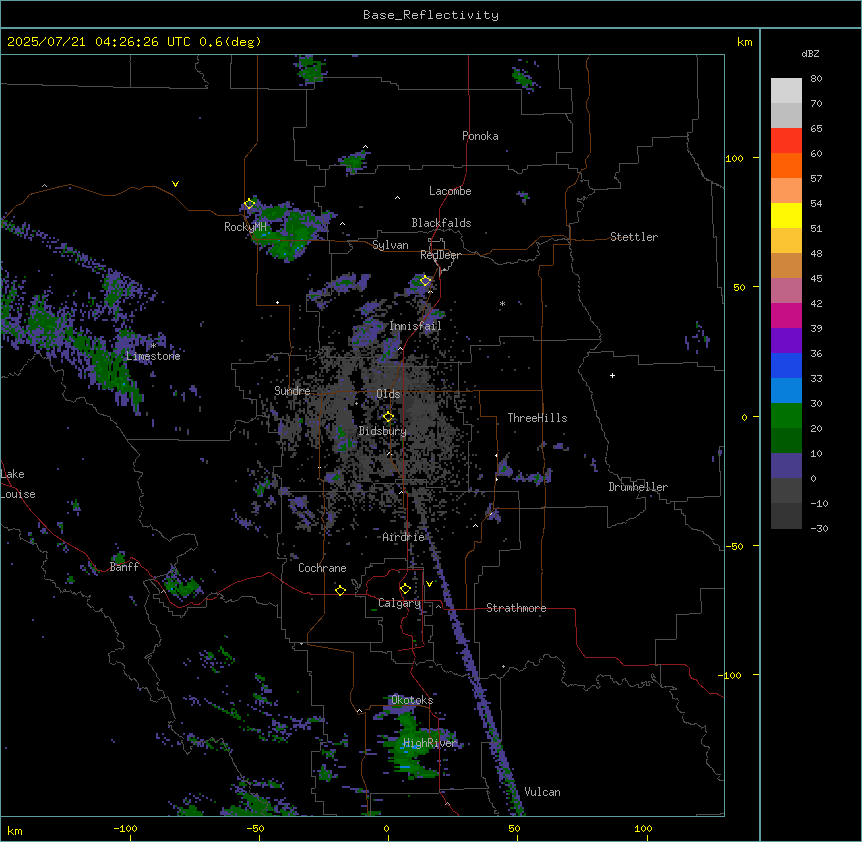Click the Ponoka city label
862x842 pixels.
point(480,136)
